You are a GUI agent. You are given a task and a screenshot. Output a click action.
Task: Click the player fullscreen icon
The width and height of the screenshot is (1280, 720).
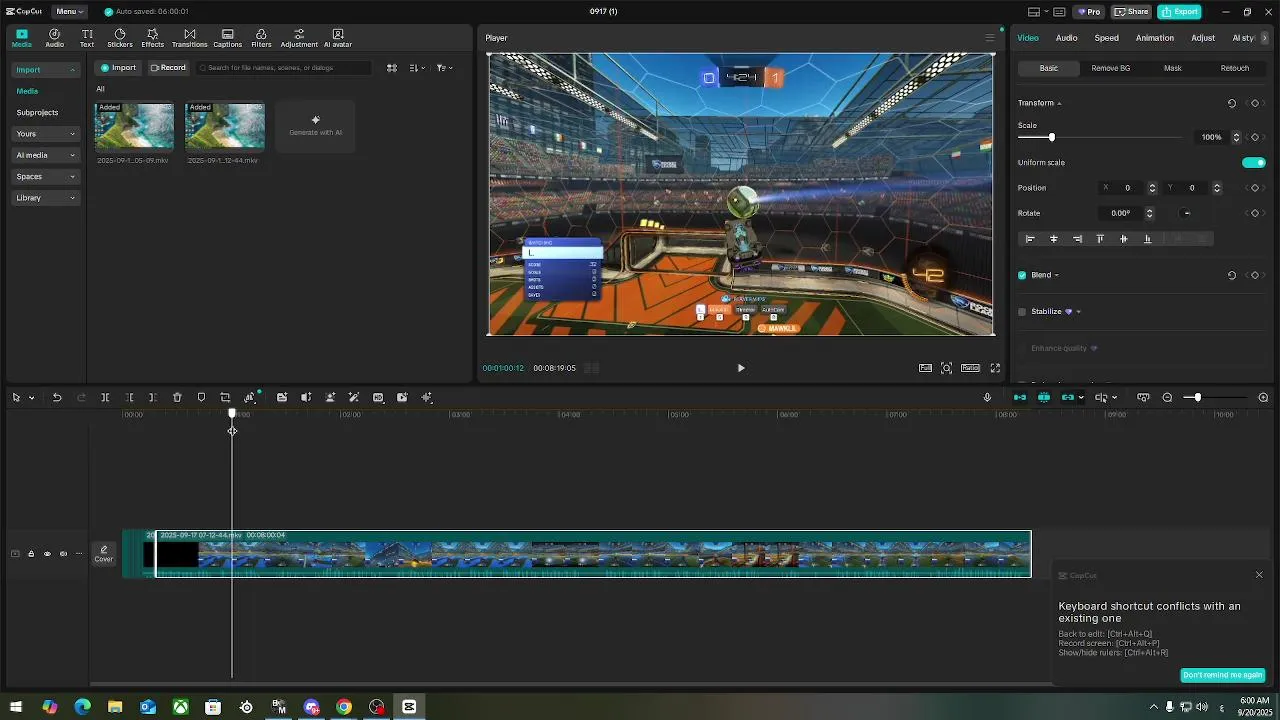(x=995, y=368)
